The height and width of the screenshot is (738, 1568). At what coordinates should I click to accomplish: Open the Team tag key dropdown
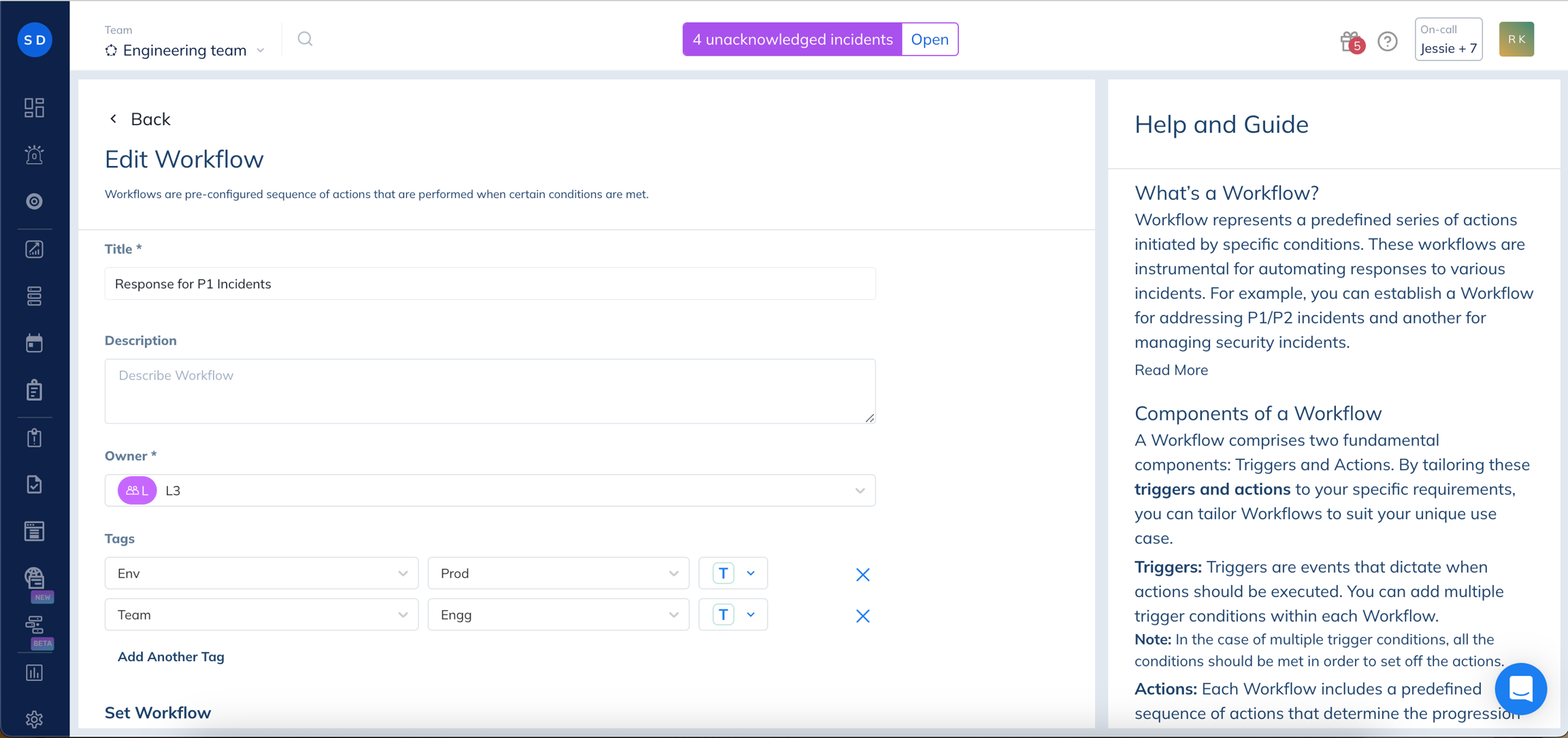[261, 615]
